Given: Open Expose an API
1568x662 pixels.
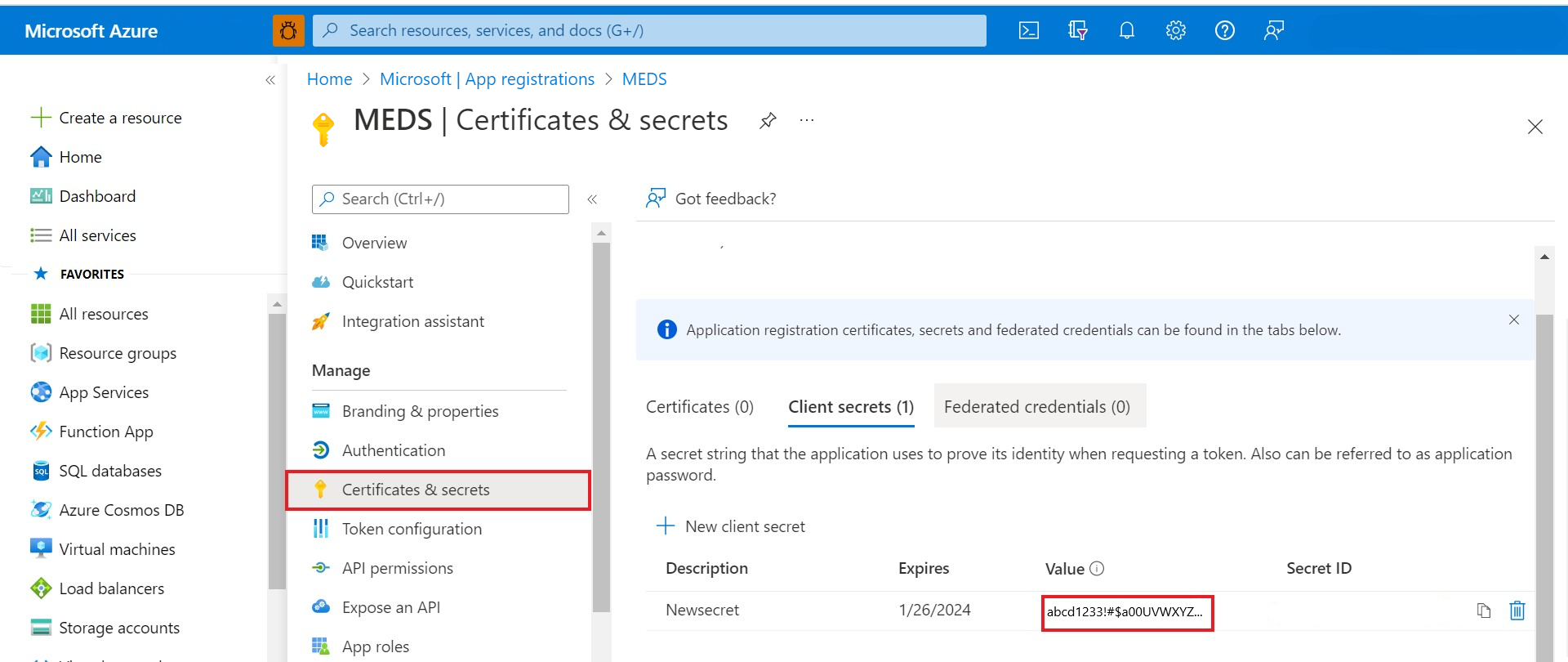Looking at the screenshot, I should (x=376, y=607).
